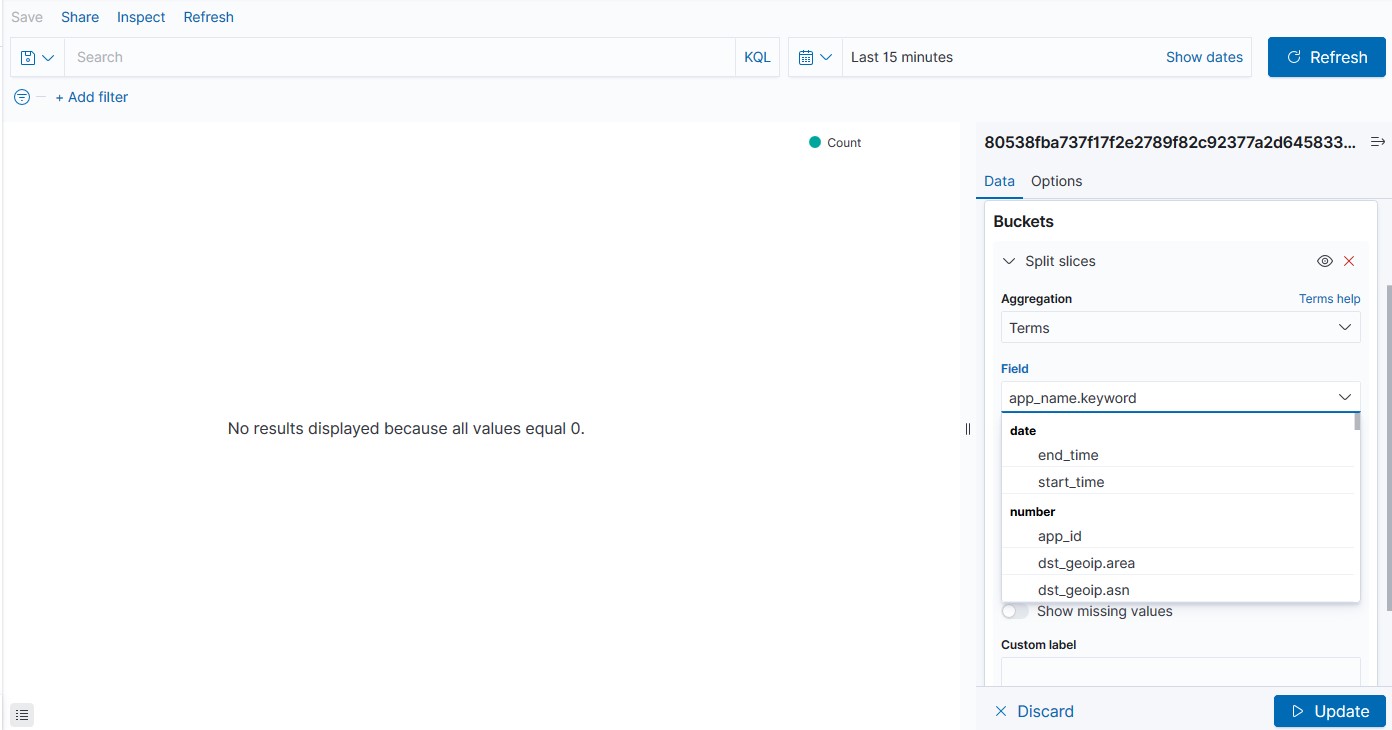Click the Count legend color dot
1392x730 pixels.
coord(815,142)
